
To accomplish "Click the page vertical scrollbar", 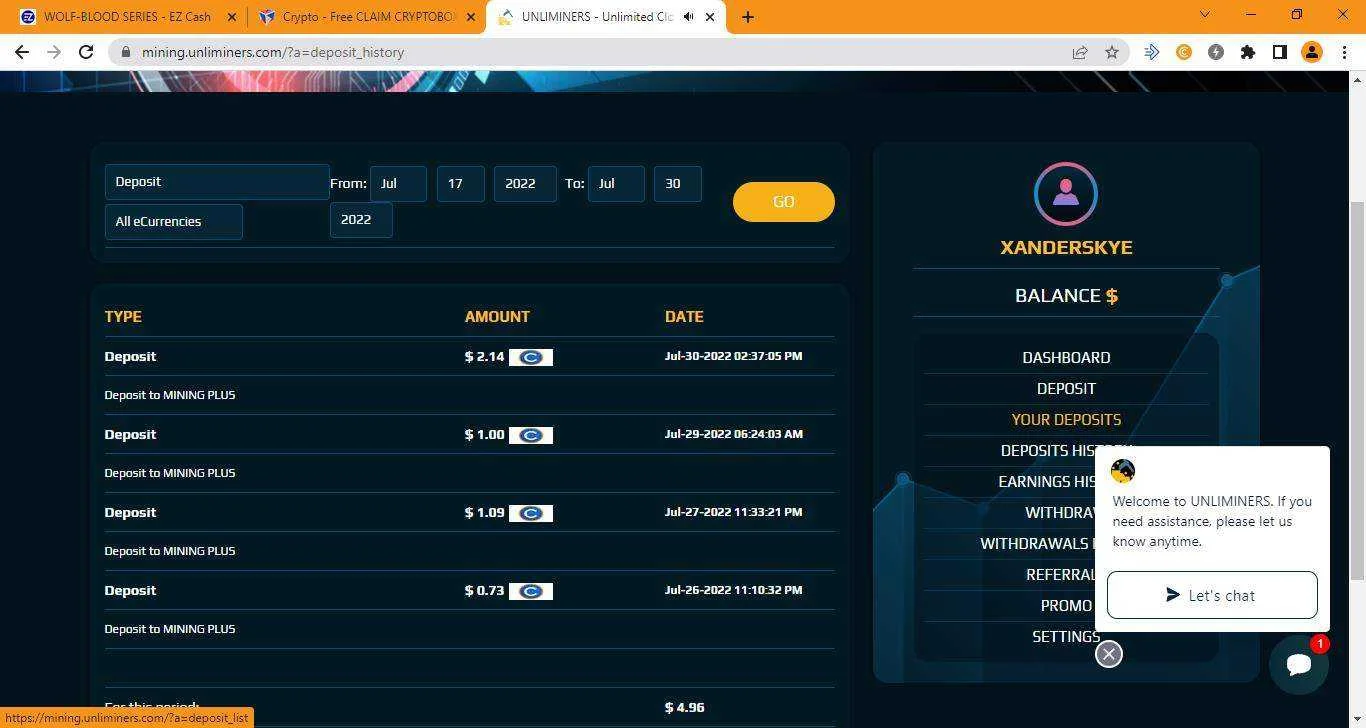I will pyautogui.click(x=1357, y=390).
